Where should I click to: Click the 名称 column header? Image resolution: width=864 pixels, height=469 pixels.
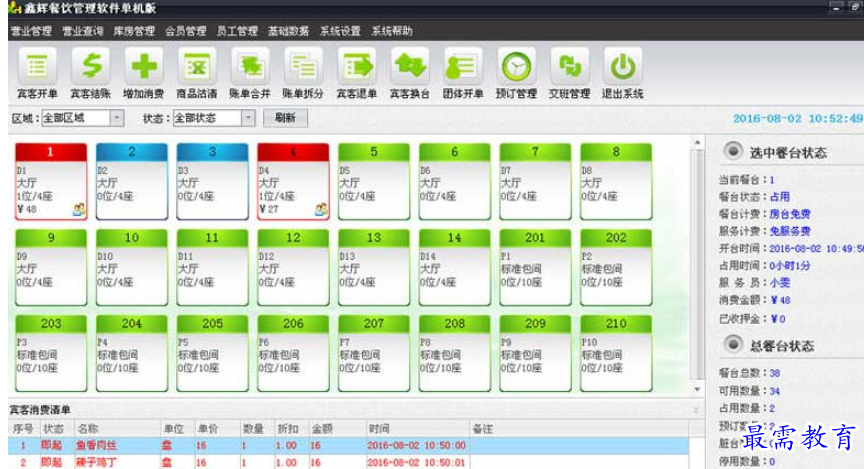[117, 428]
